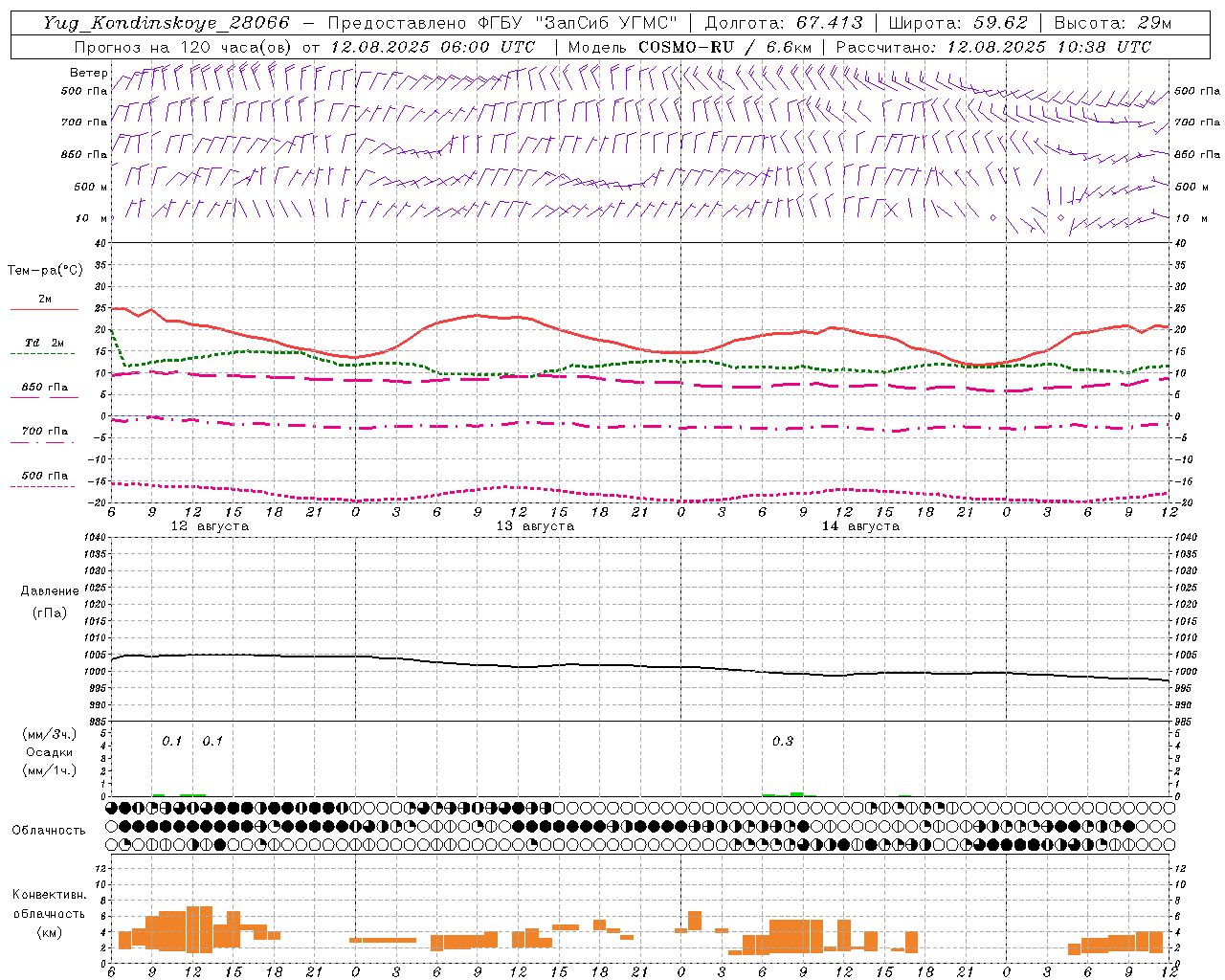Click the Широта: 59.62 value
Viewport: 1225px width, 980px height.
958,23
